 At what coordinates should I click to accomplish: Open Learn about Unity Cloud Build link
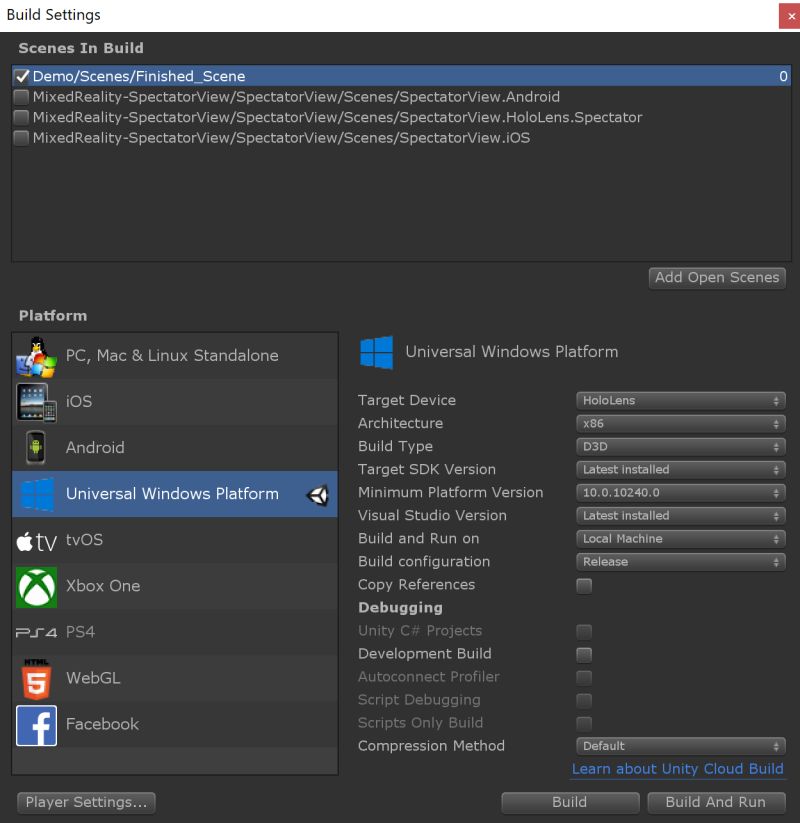[678, 769]
